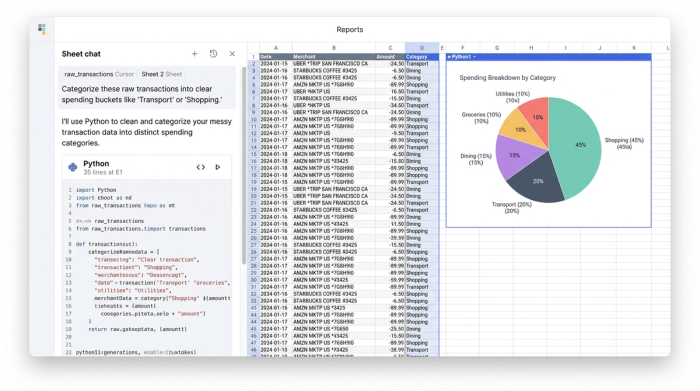Viewport: 700px width, 391px height.
Task: Click the Groceries (10%) chart label
Action: coord(481,118)
